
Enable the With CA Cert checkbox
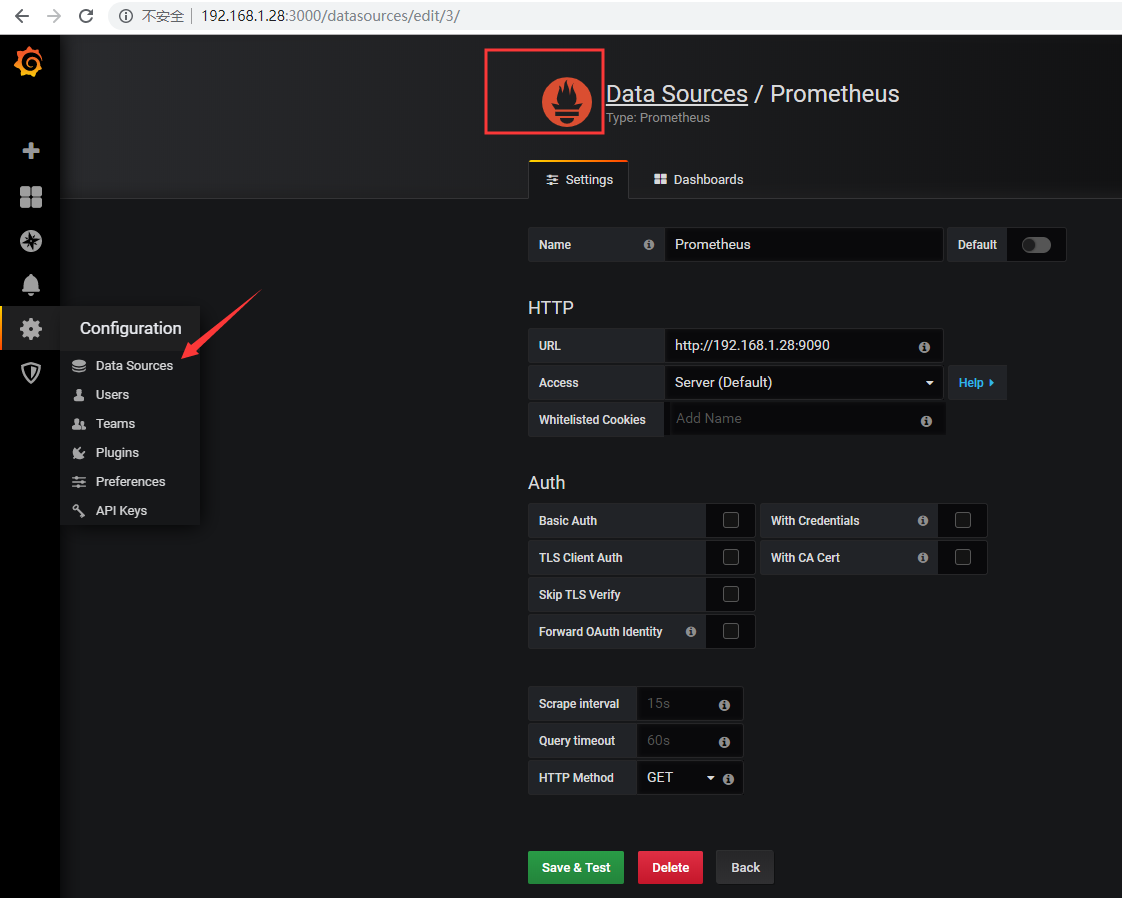962,557
